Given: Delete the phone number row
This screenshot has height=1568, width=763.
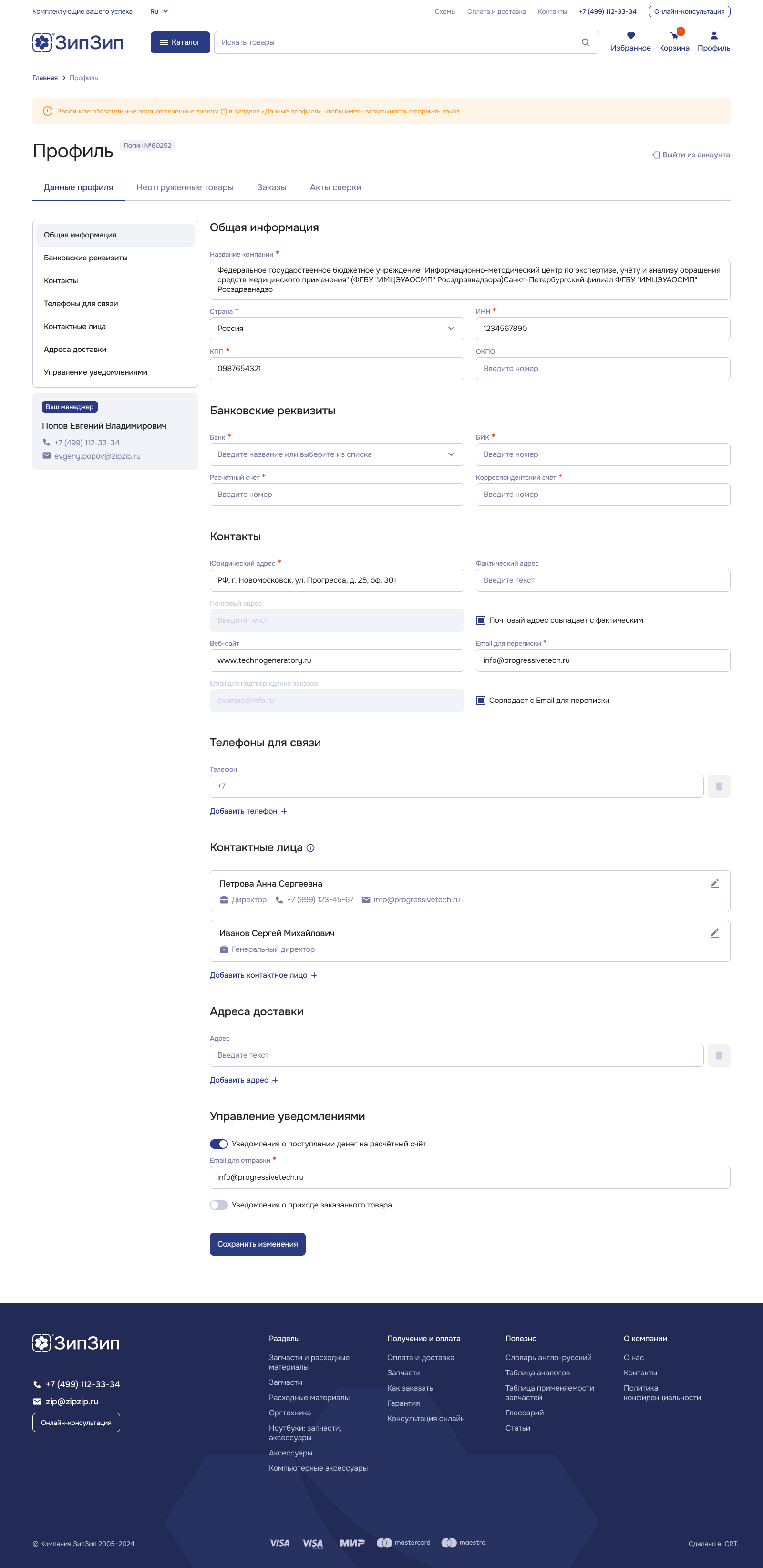Looking at the screenshot, I should [719, 786].
